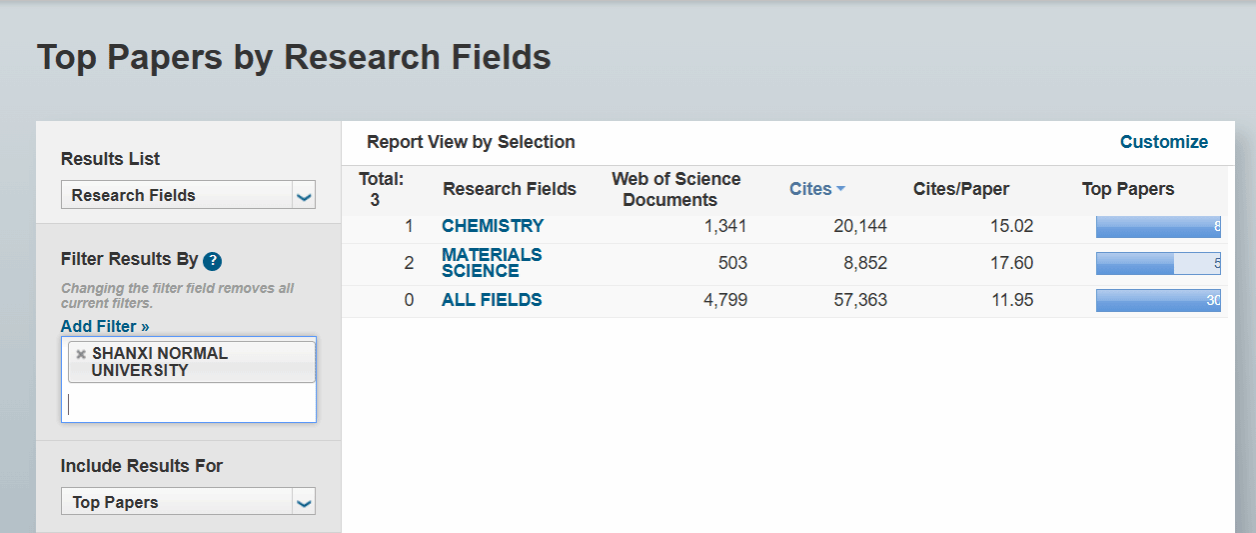Screen dimensions: 1256x533
Task: Sort by the Cites/Paper column header
Action: coord(960,189)
